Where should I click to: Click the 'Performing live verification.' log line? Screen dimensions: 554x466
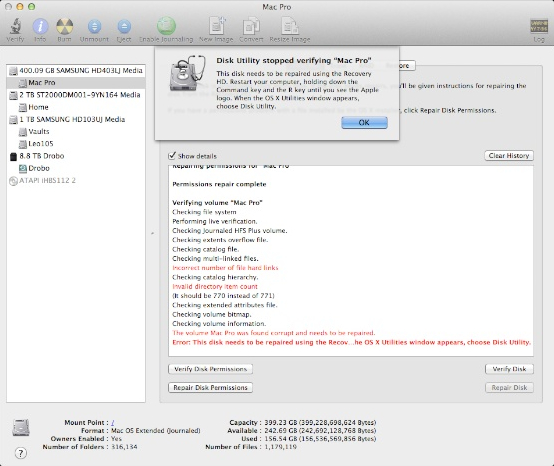point(215,222)
